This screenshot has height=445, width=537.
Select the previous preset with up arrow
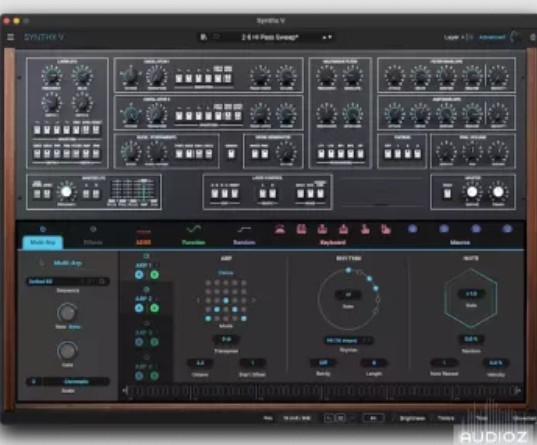pos(324,37)
